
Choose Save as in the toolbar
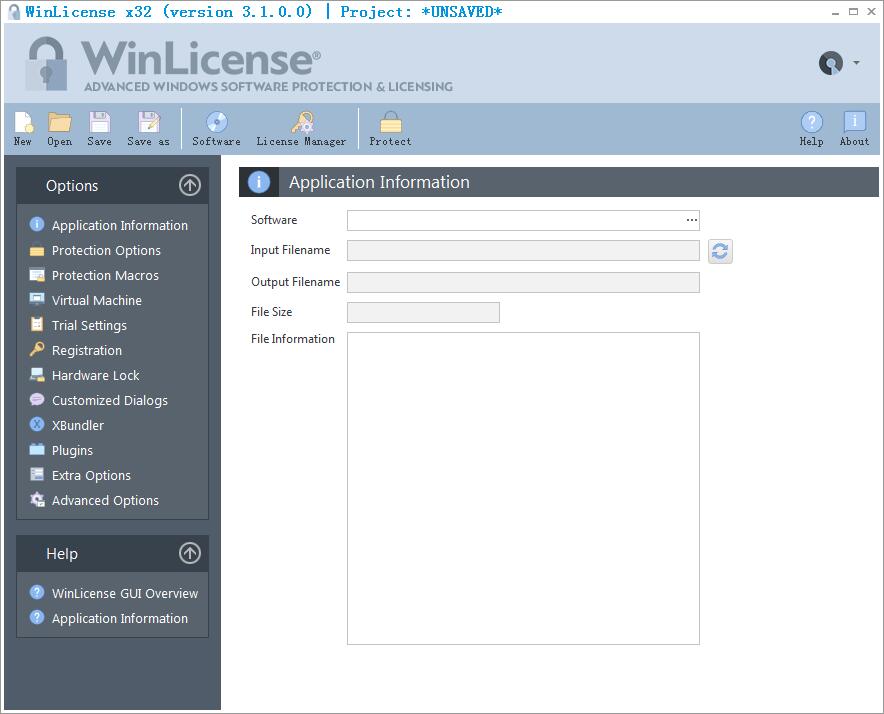(148, 129)
